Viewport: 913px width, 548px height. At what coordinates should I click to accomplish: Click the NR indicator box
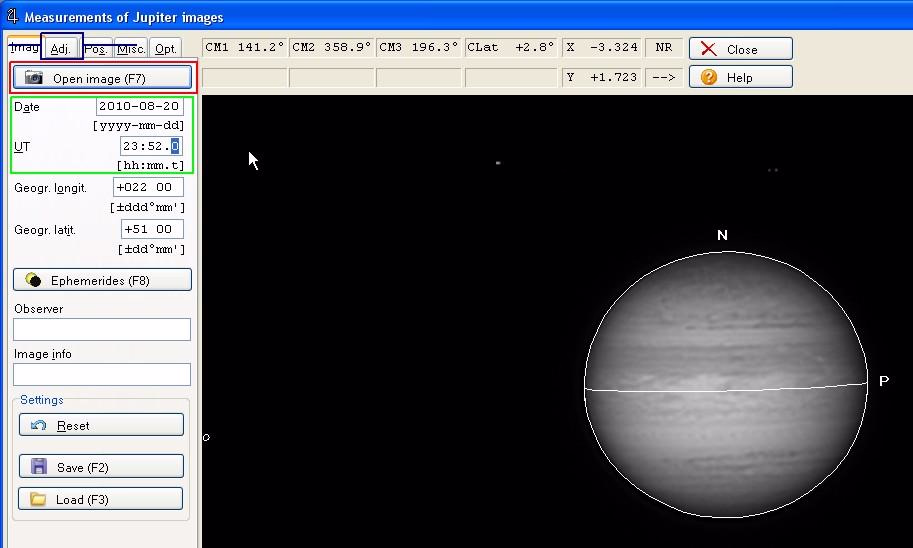[x=663, y=47]
